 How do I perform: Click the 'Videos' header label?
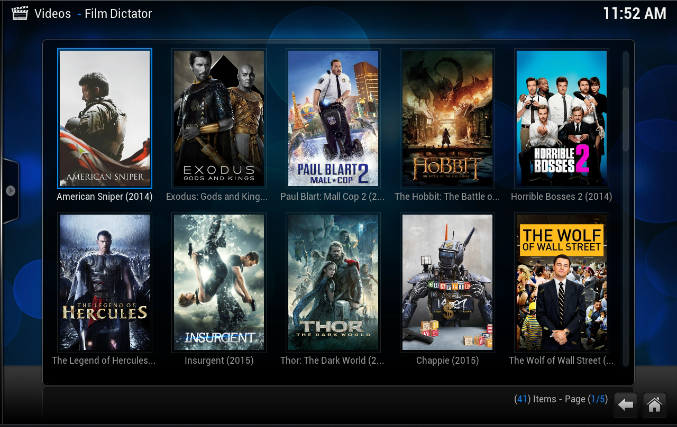pyautogui.click(x=52, y=14)
